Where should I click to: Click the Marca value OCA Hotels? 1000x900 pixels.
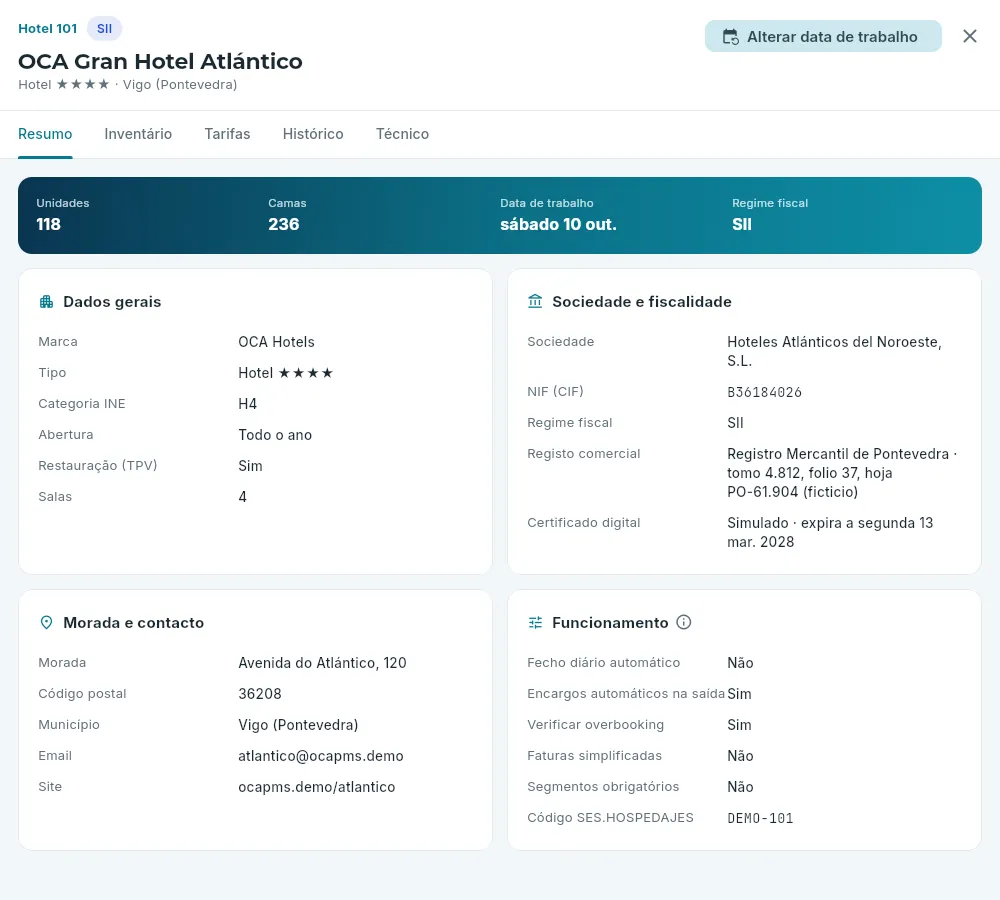(276, 342)
